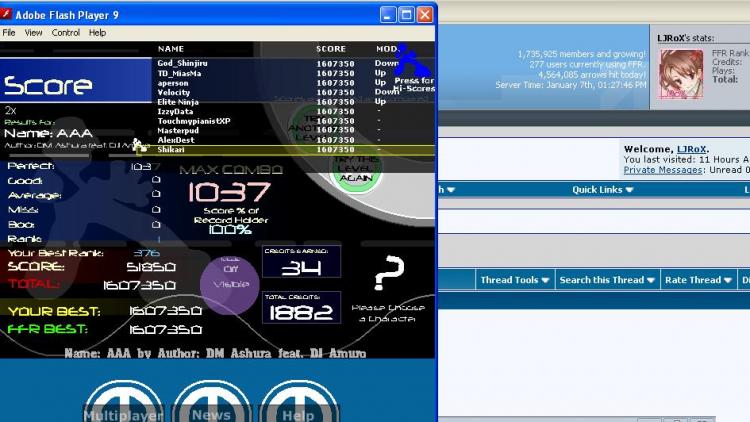Maximize the Adobe Flash Player window

click(x=406, y=15)
